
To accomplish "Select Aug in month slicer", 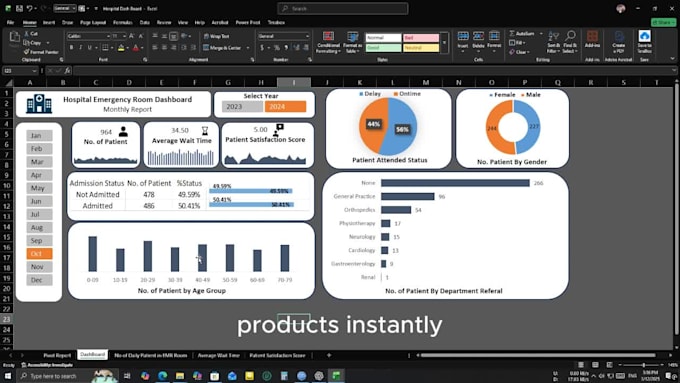I will pos(39,227).
